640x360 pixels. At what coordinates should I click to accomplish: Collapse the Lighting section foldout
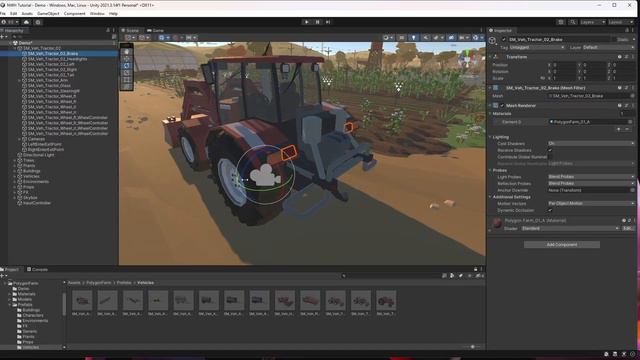tap(490, 137)
